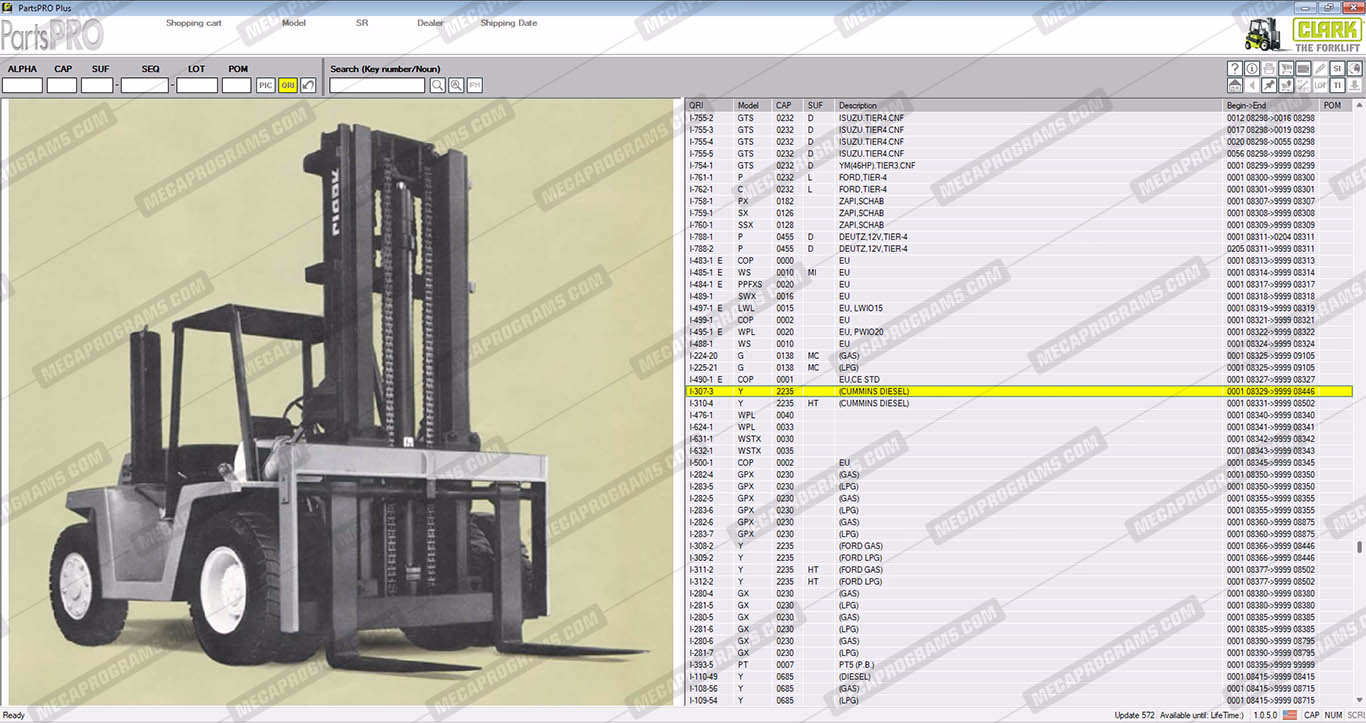1366x723 pixels.
Task: Open the Help question mark icon
Action: (x=1235, y=68)
